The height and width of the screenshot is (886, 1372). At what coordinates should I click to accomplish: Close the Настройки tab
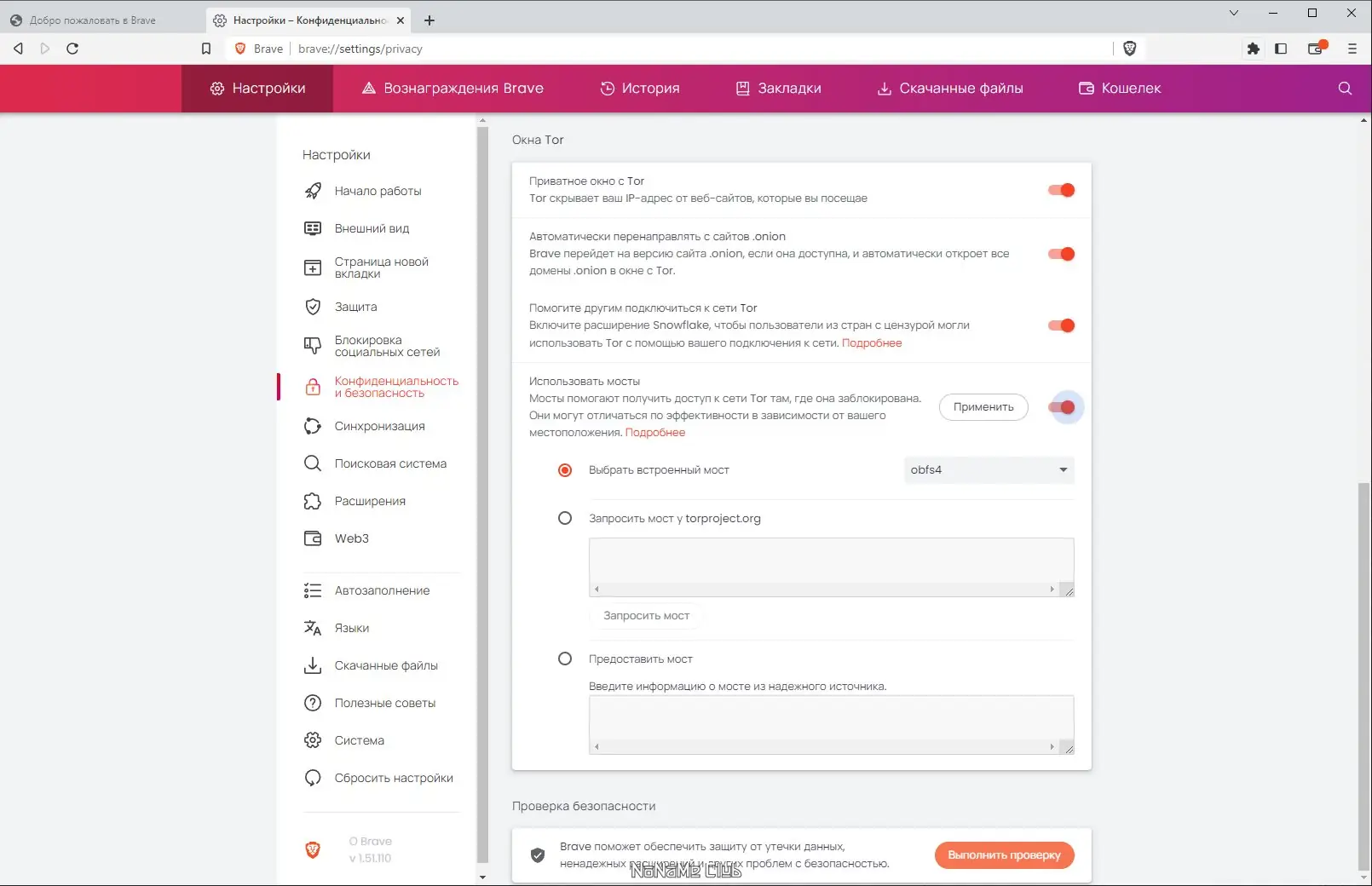click(401, 20)
